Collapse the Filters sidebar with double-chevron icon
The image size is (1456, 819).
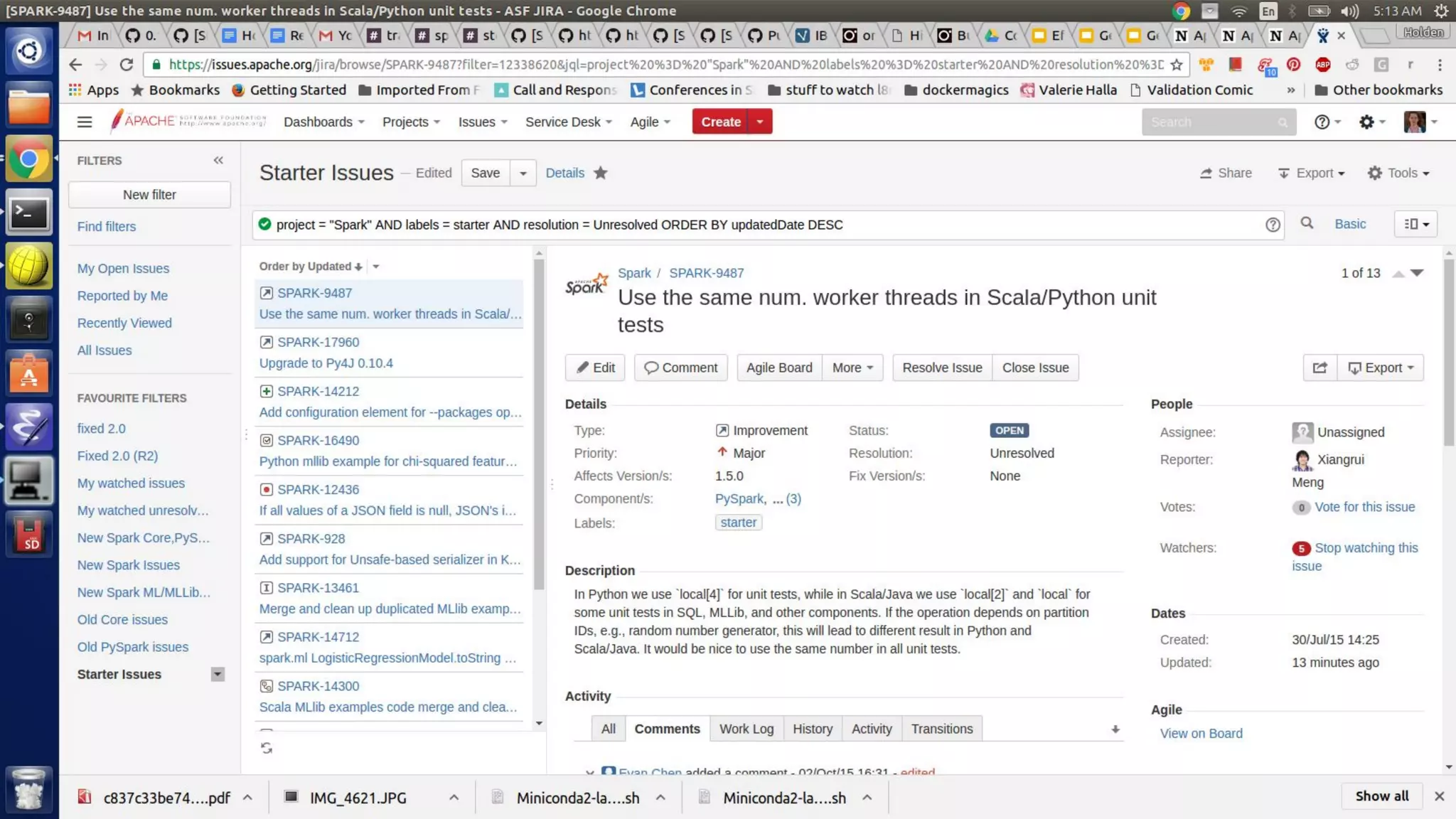pyautogui.click(x=218, y=161)
